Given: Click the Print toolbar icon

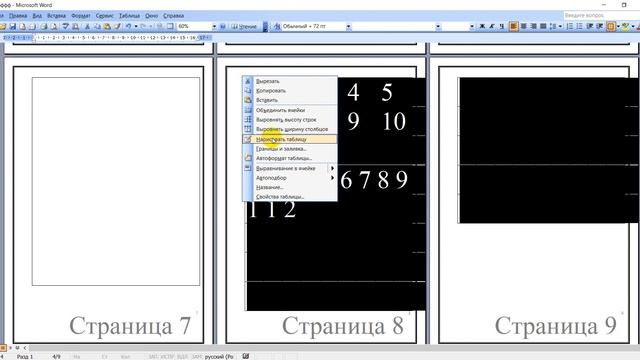Looking at the screenshot, I should [43, 27].
